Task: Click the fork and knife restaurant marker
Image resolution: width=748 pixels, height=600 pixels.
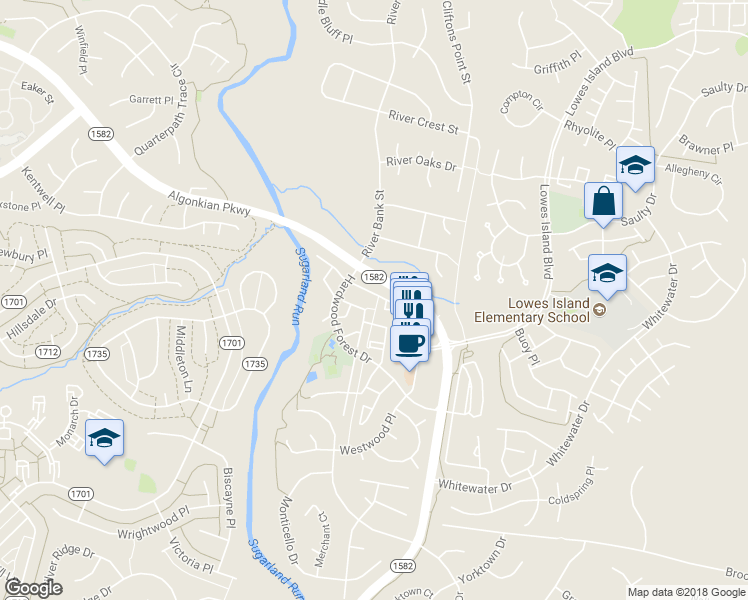Action: 413,310
